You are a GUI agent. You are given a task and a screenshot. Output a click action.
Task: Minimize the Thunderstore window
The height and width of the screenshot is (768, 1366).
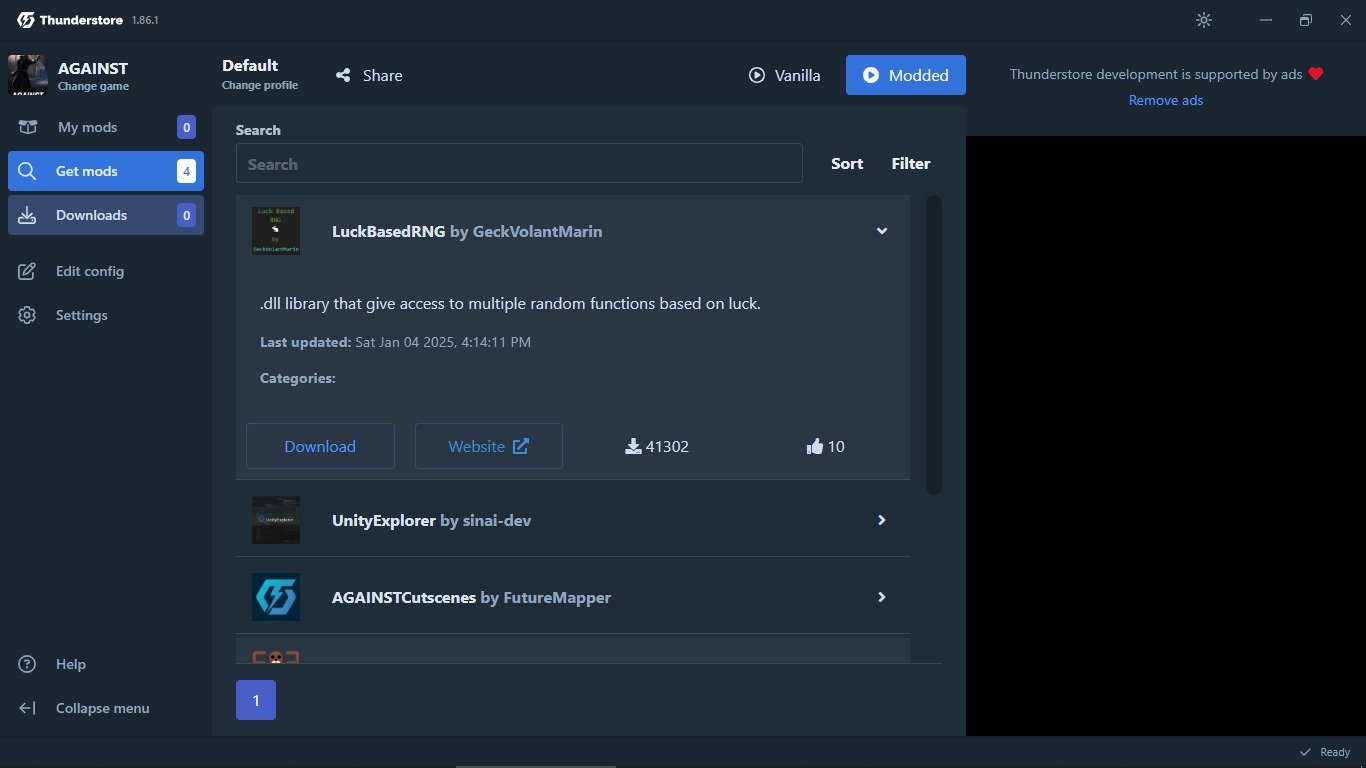click(1266, 20)
